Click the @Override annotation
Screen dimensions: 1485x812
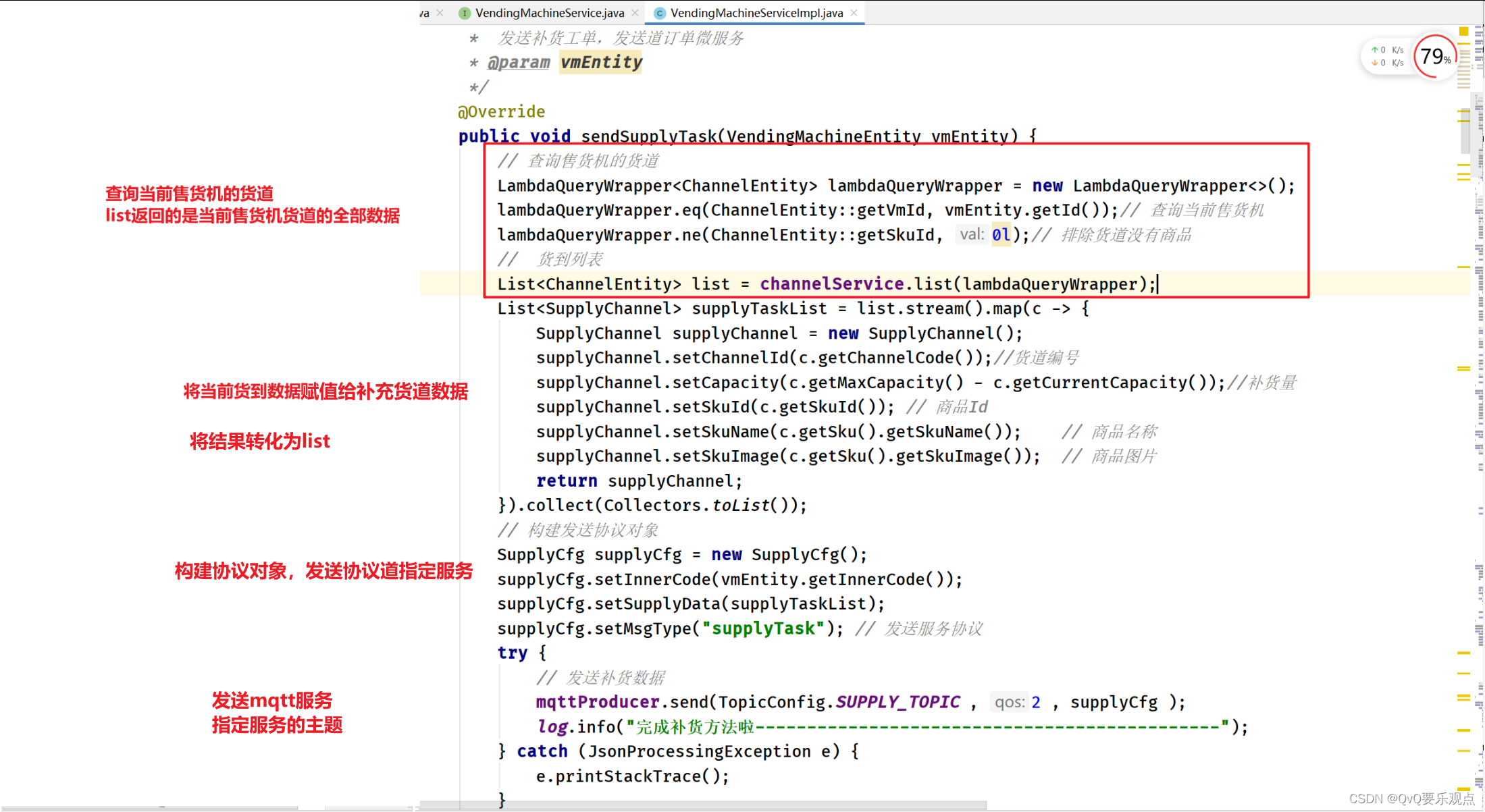pyautogui.click(x=501, y=111)
